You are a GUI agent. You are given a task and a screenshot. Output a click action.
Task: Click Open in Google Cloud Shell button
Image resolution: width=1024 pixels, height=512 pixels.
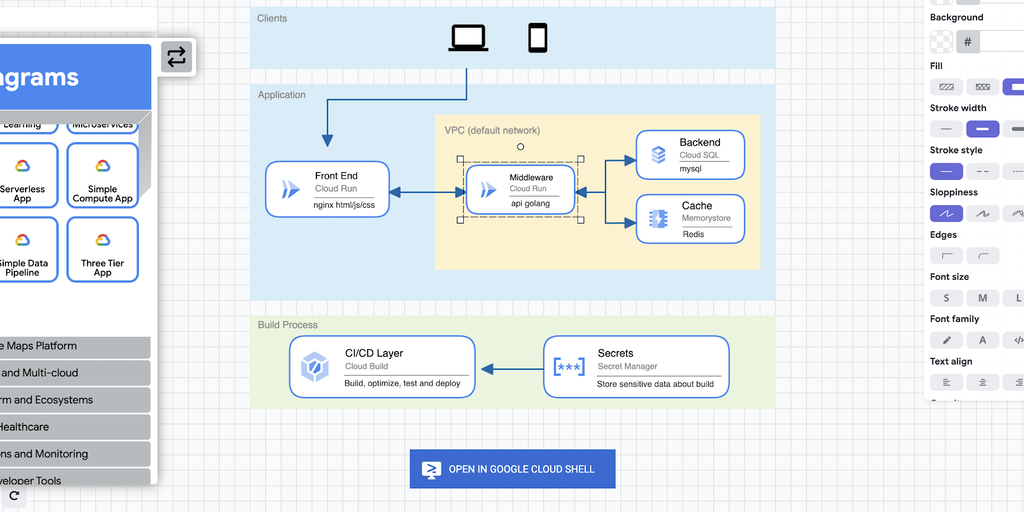click(512, 469)
